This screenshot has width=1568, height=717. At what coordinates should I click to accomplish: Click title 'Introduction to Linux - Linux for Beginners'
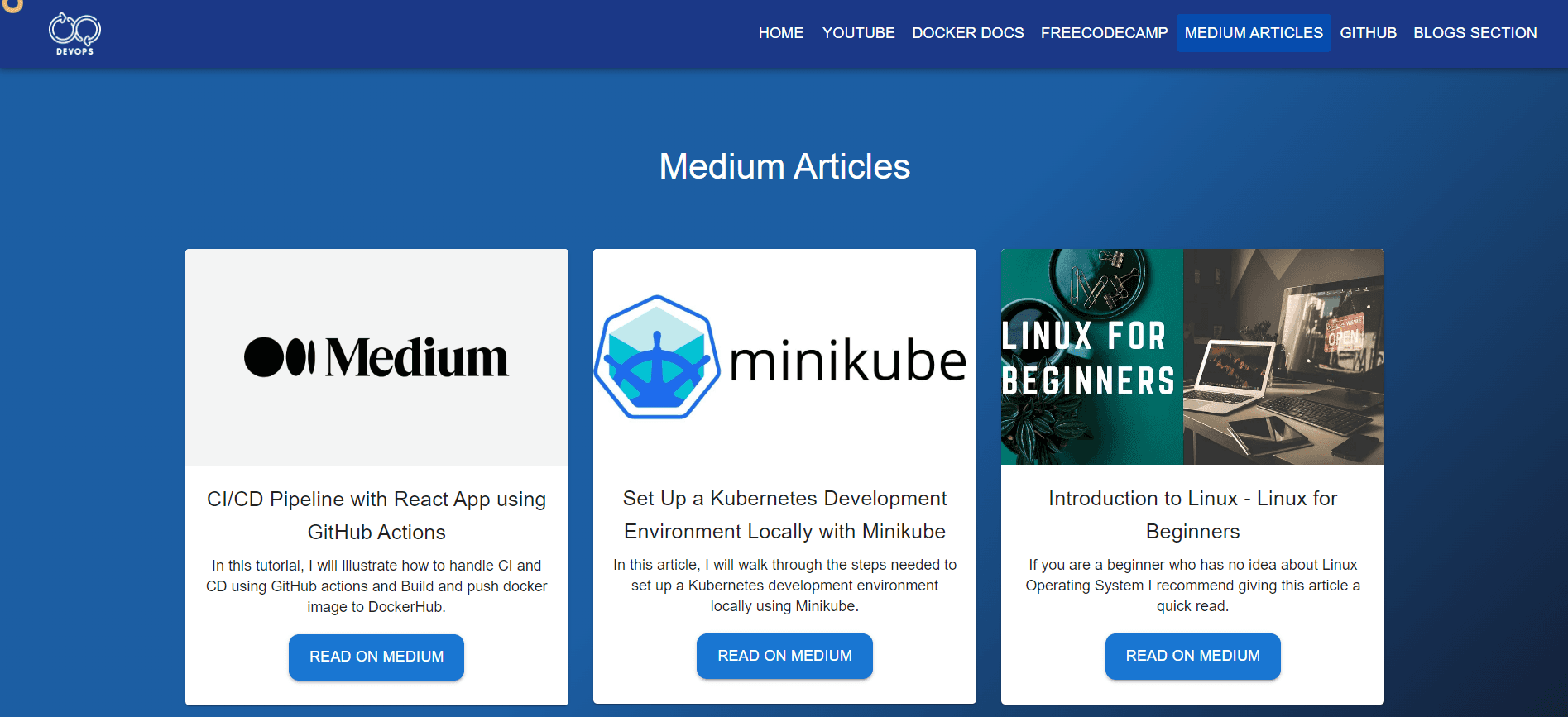[1192, 514]
